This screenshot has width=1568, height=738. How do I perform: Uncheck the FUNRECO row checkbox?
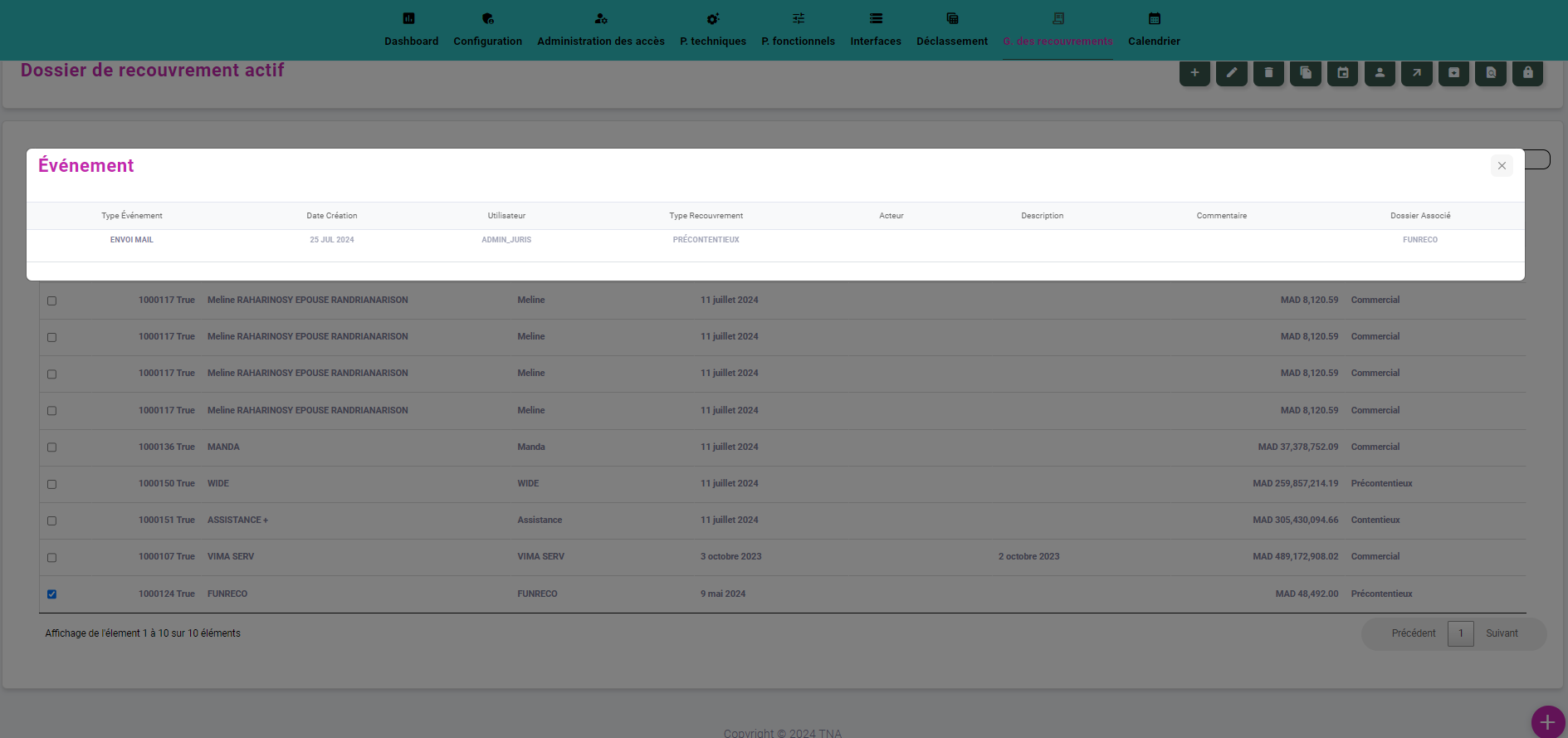pos(52,594)
